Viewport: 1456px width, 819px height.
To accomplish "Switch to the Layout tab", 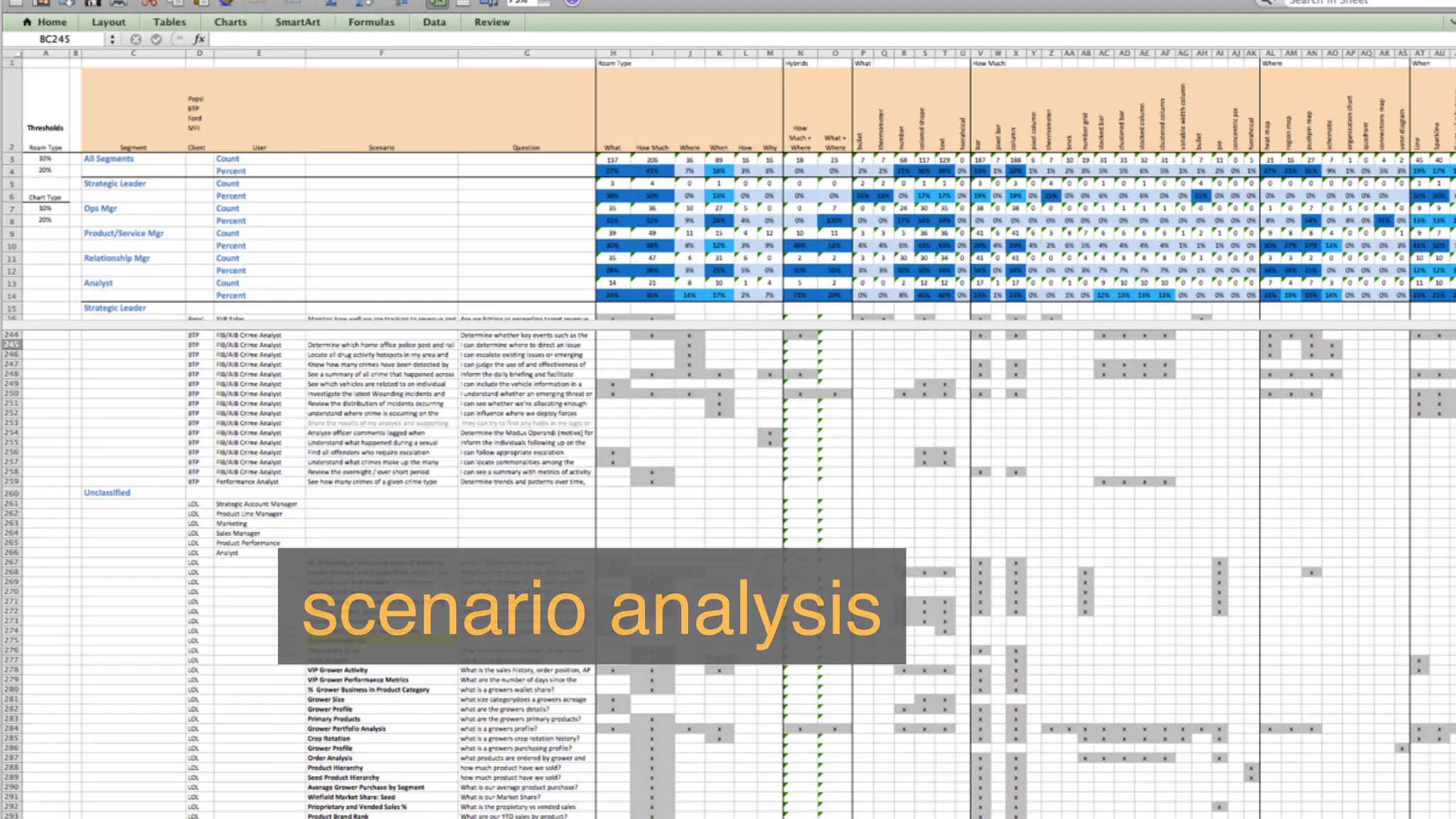I will pyautogui.click(x=108, y=22).
